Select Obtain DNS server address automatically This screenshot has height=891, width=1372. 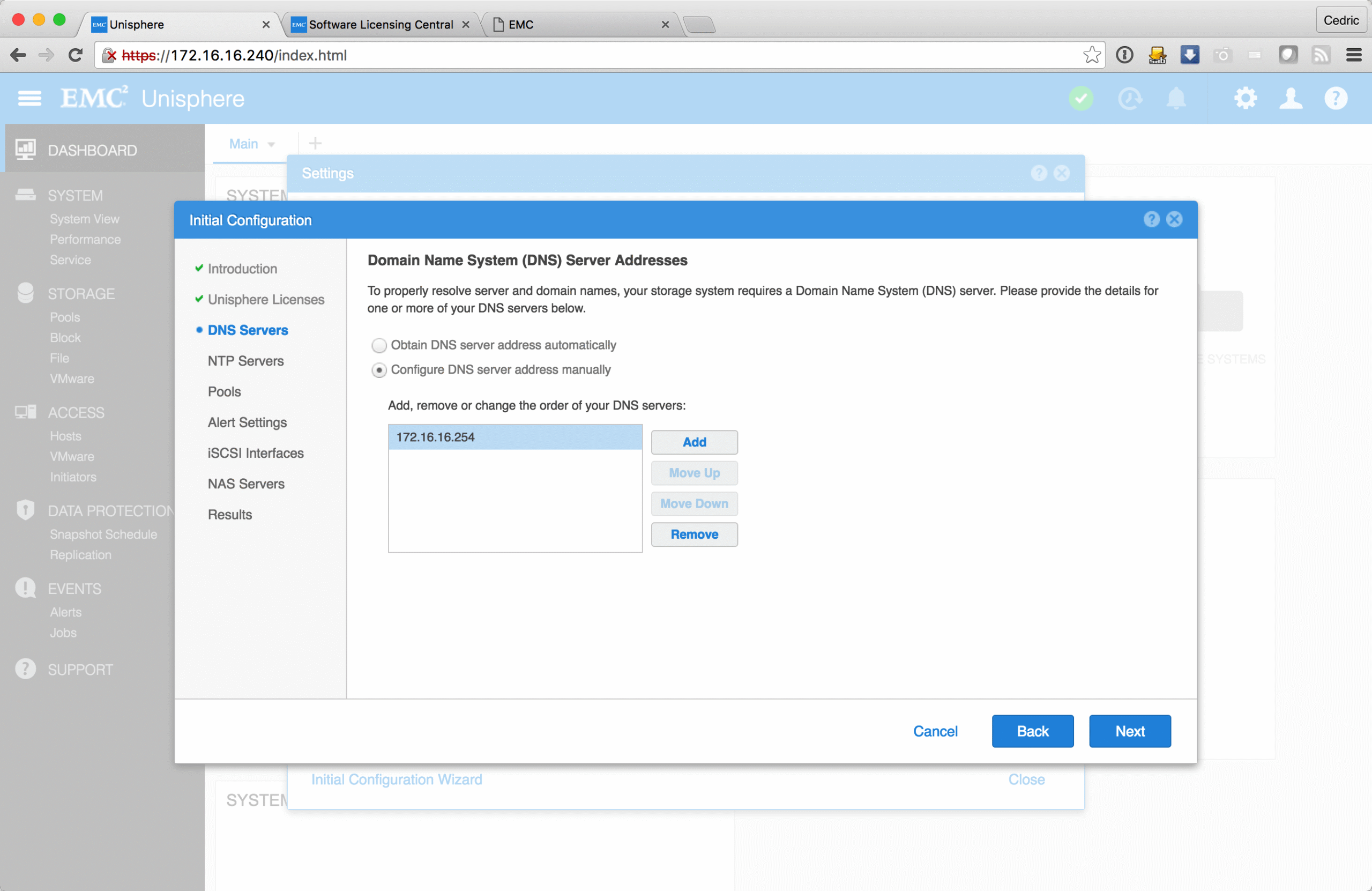[x=379, y=345]
